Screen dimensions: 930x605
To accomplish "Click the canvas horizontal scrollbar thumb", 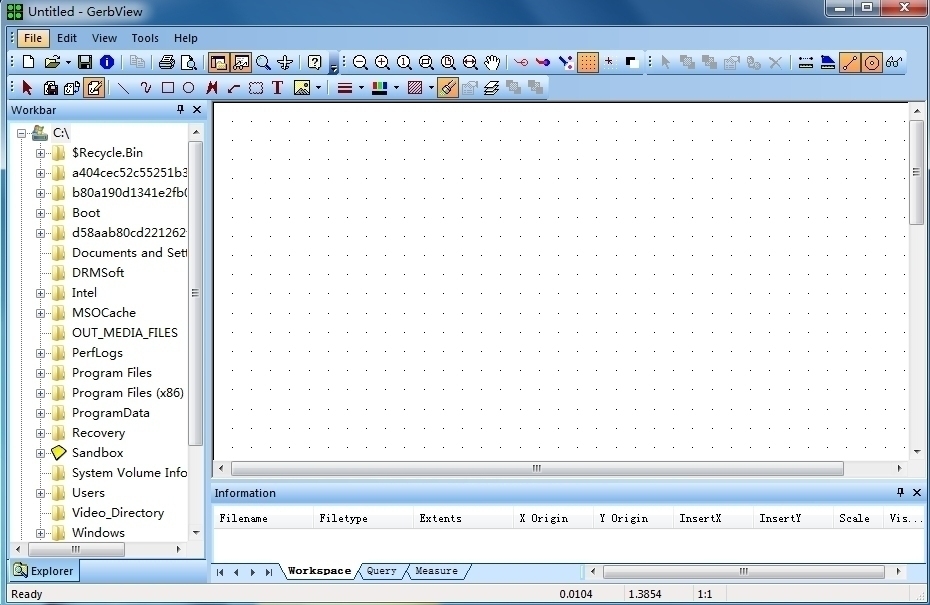I will click(537, 469).
